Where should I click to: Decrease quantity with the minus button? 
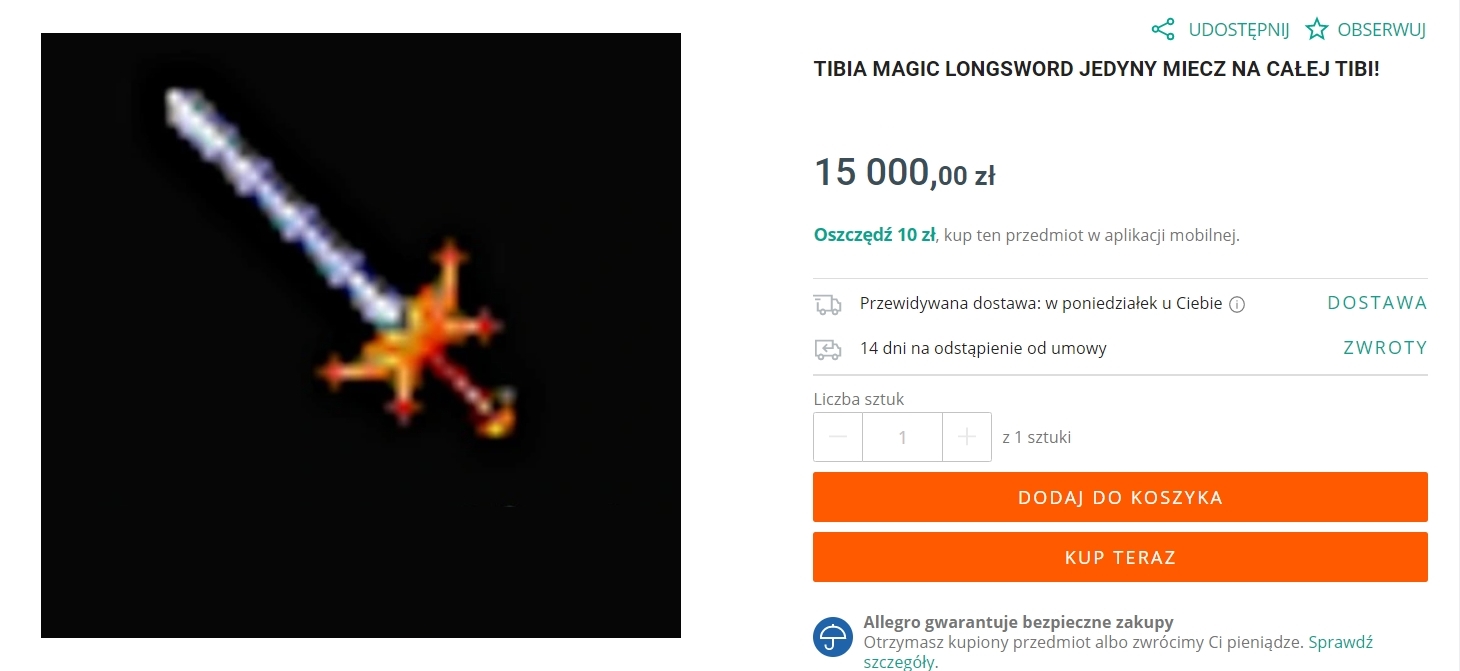[838, 437]
